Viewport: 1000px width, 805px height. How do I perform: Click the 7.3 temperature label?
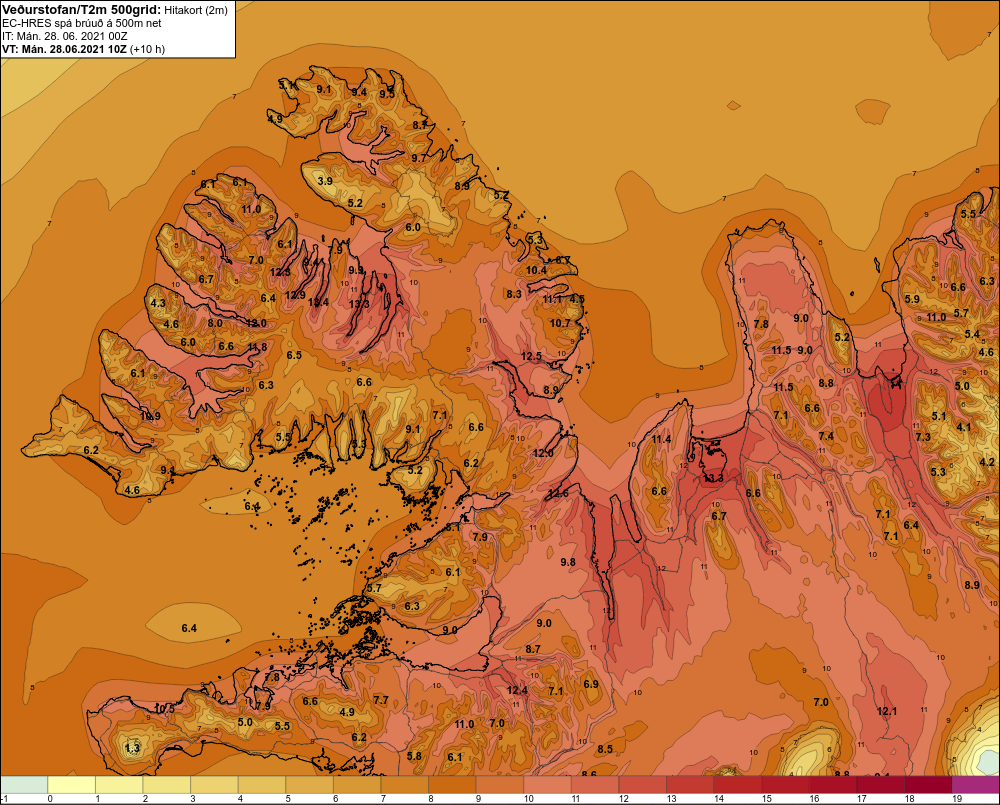tap(922, 437)
